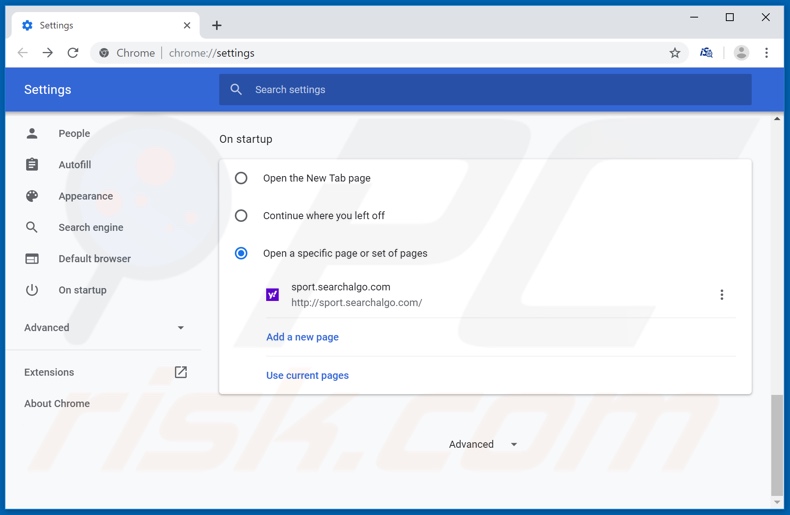Click the sport.searchalgo.com page title

click(x=341, y=287)
